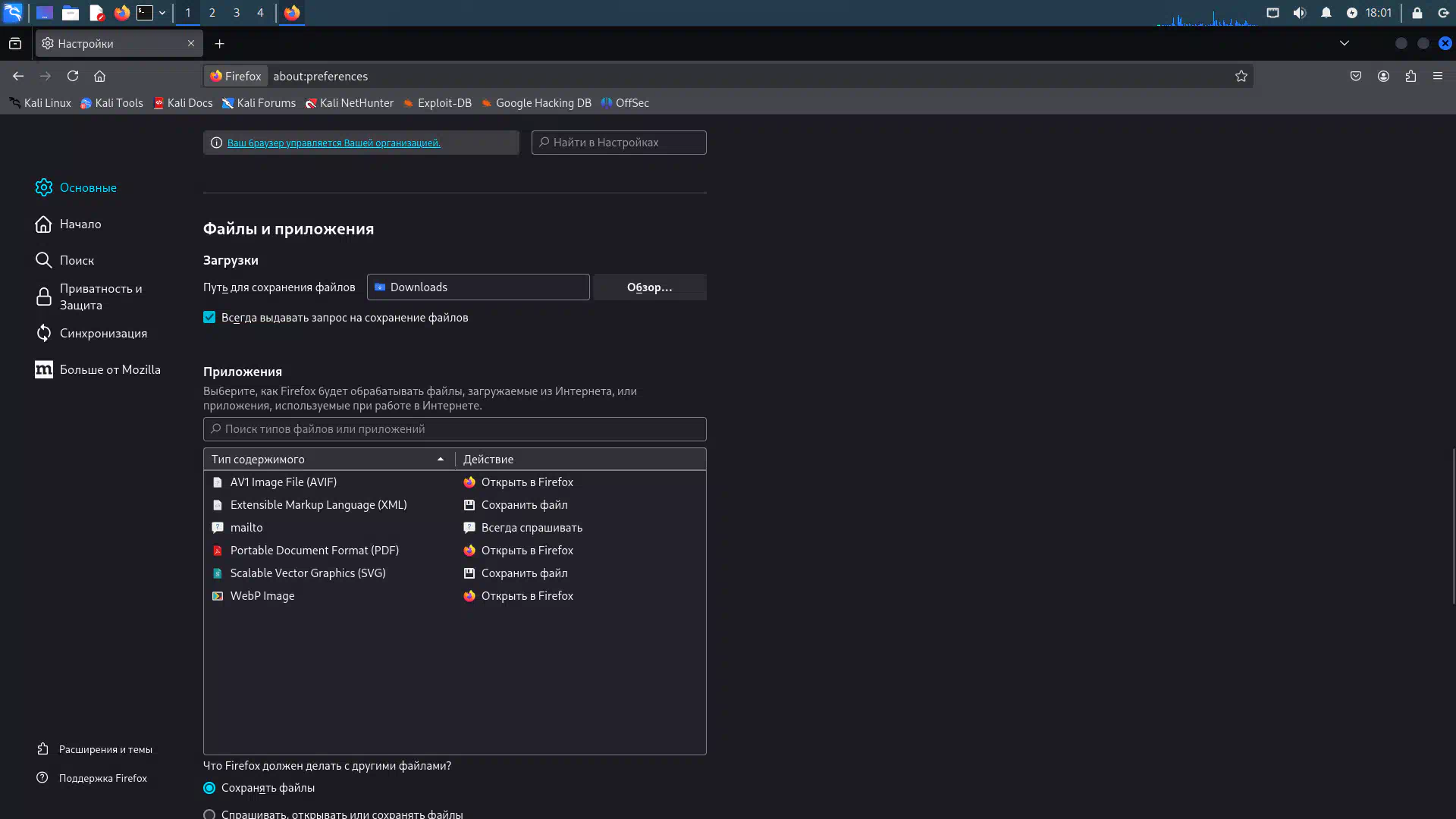Open the Pocket save icon

coord(1356,76)
